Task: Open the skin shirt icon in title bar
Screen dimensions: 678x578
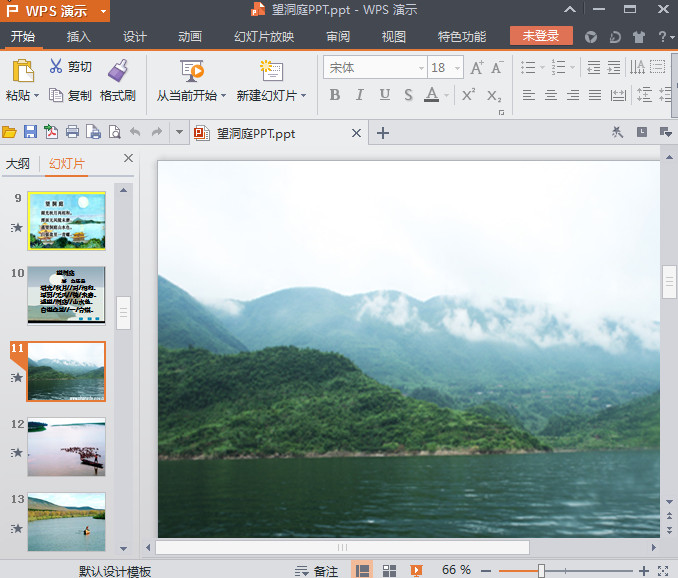Action: coord(639,37)
